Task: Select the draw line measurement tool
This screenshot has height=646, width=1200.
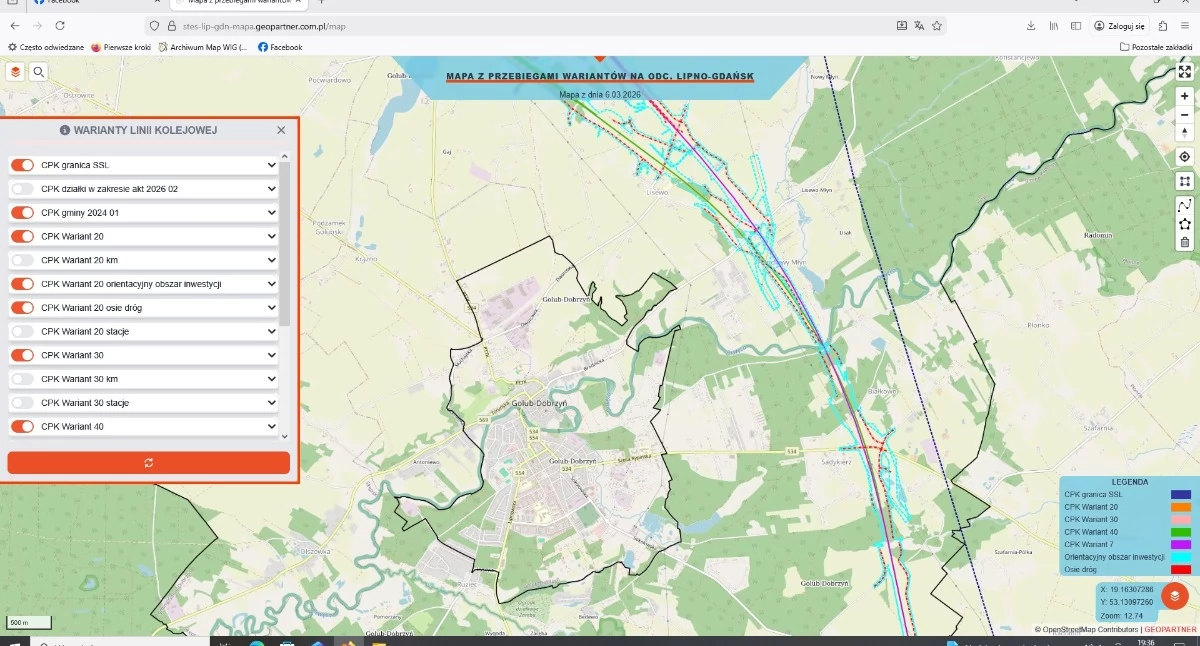Action: coord(1184,205)
